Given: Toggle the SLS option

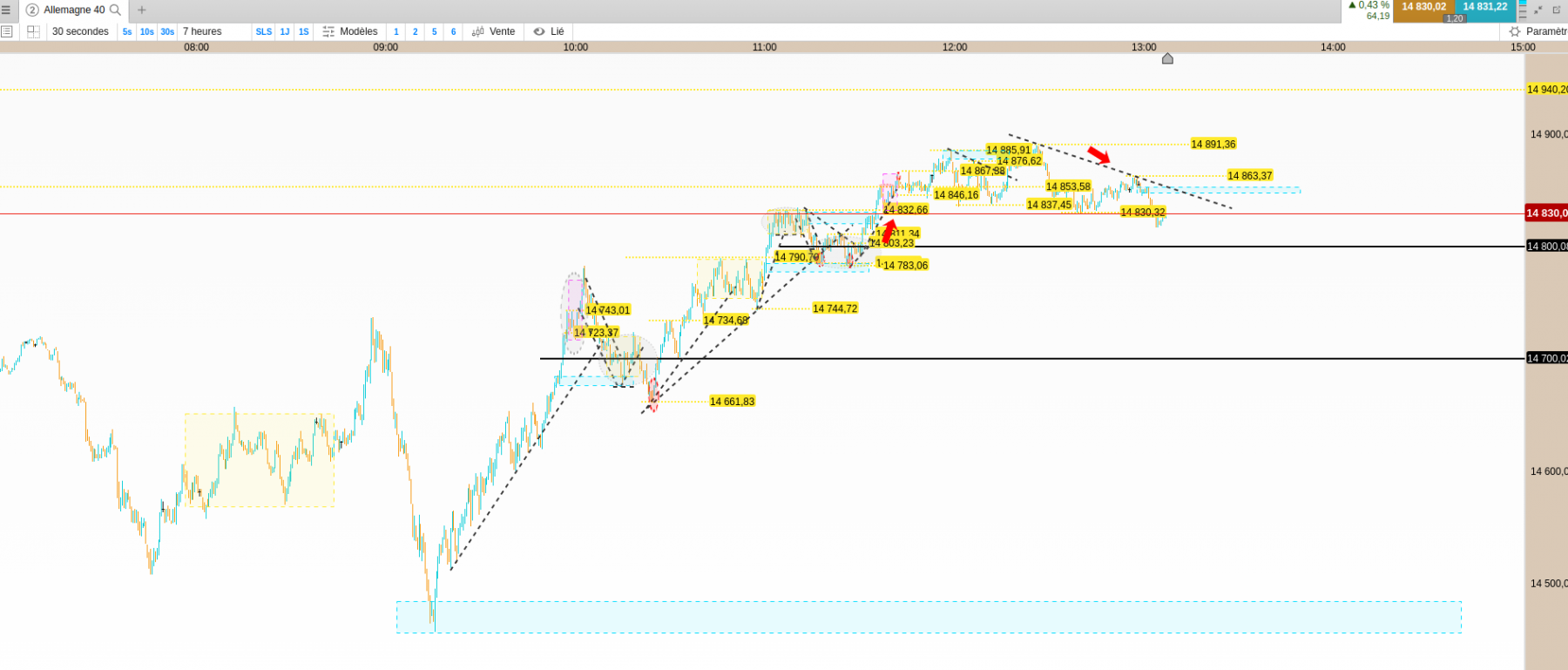Looking at the screenshot, I should (264, 31).
